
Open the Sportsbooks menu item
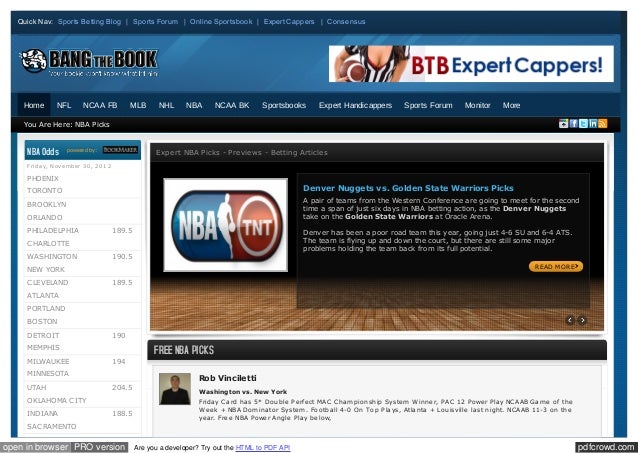click(x=284, y=105)
